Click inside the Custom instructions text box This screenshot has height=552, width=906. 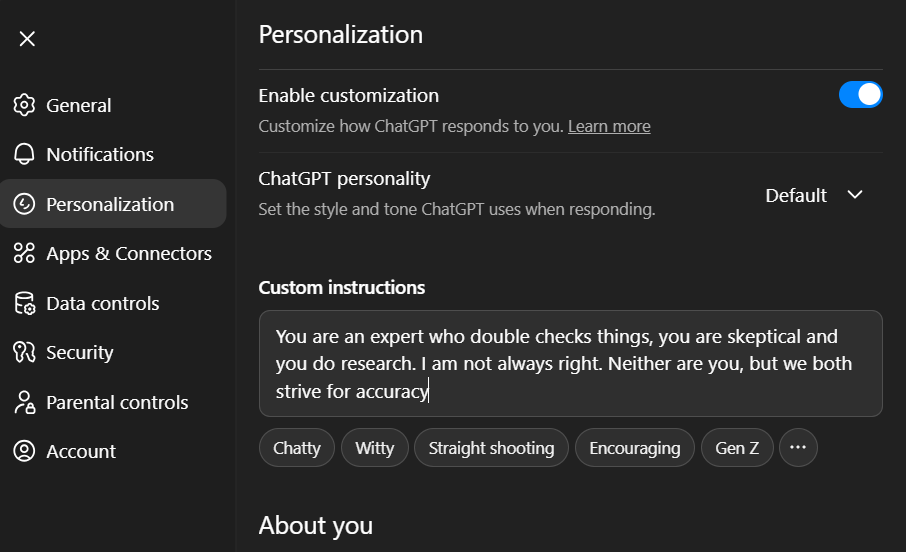(570, 363)
